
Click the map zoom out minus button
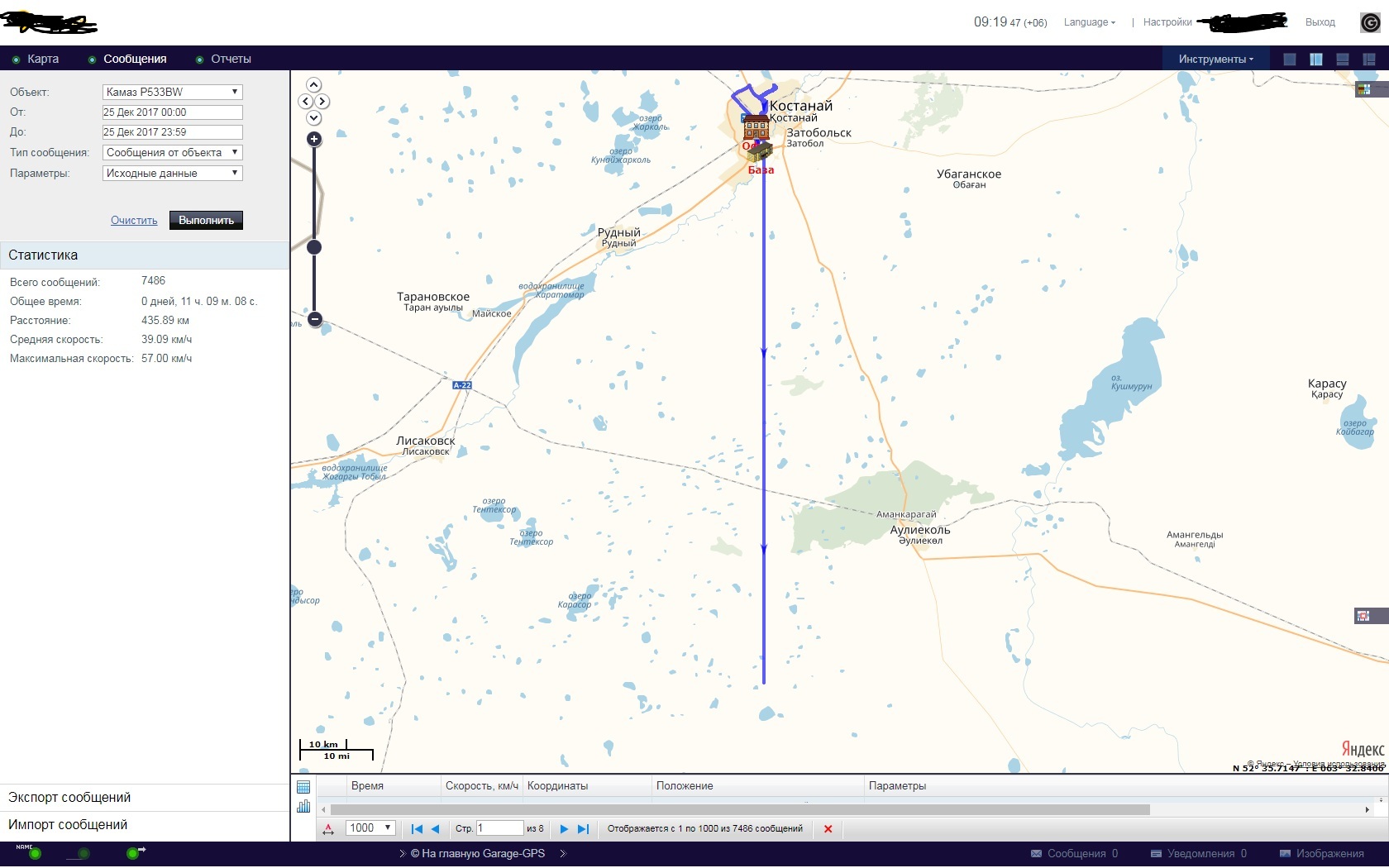314,319
